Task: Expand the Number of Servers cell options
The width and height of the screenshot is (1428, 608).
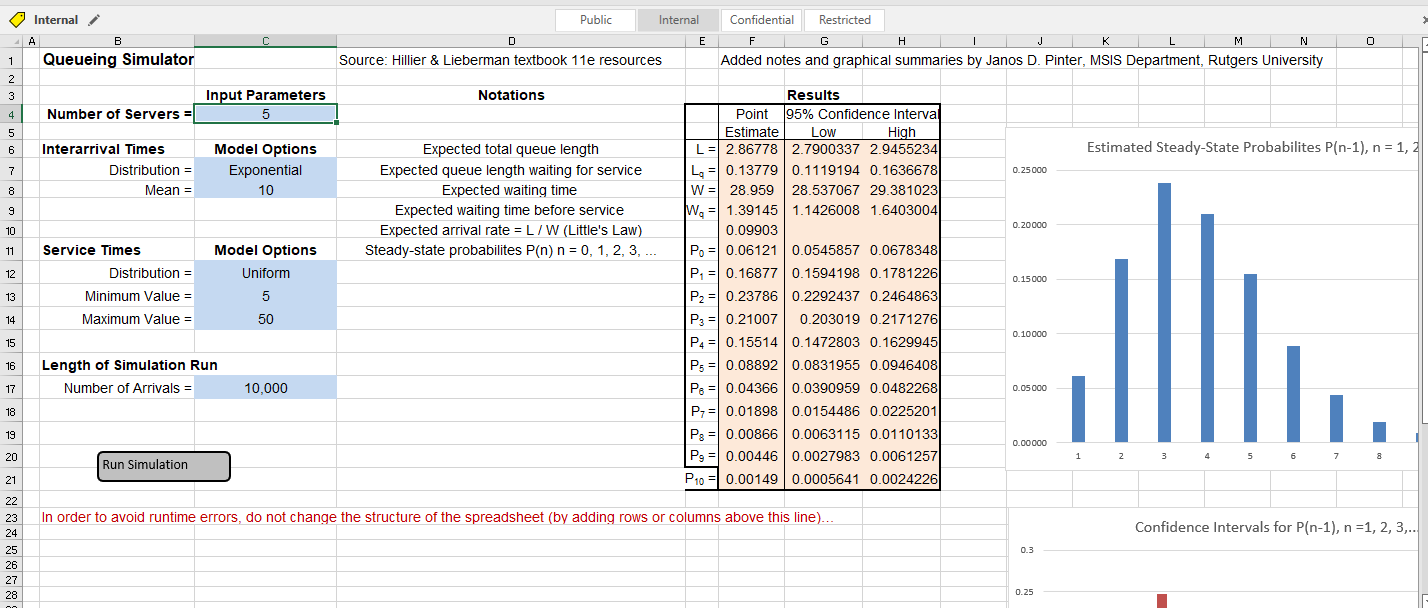Action: [265, 113]
